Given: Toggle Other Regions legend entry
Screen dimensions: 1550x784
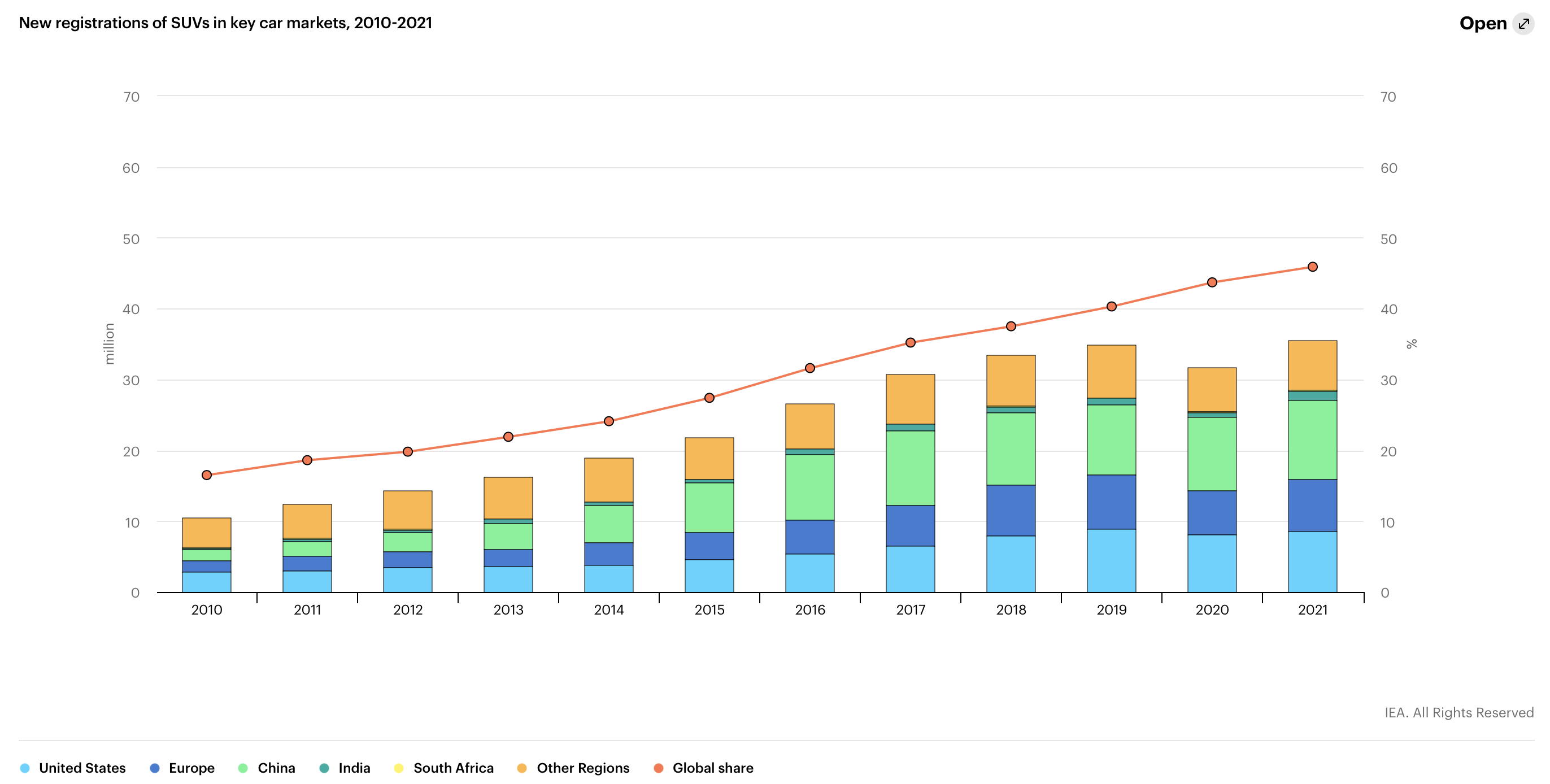Looking at the screenshot, I should 582,768.
